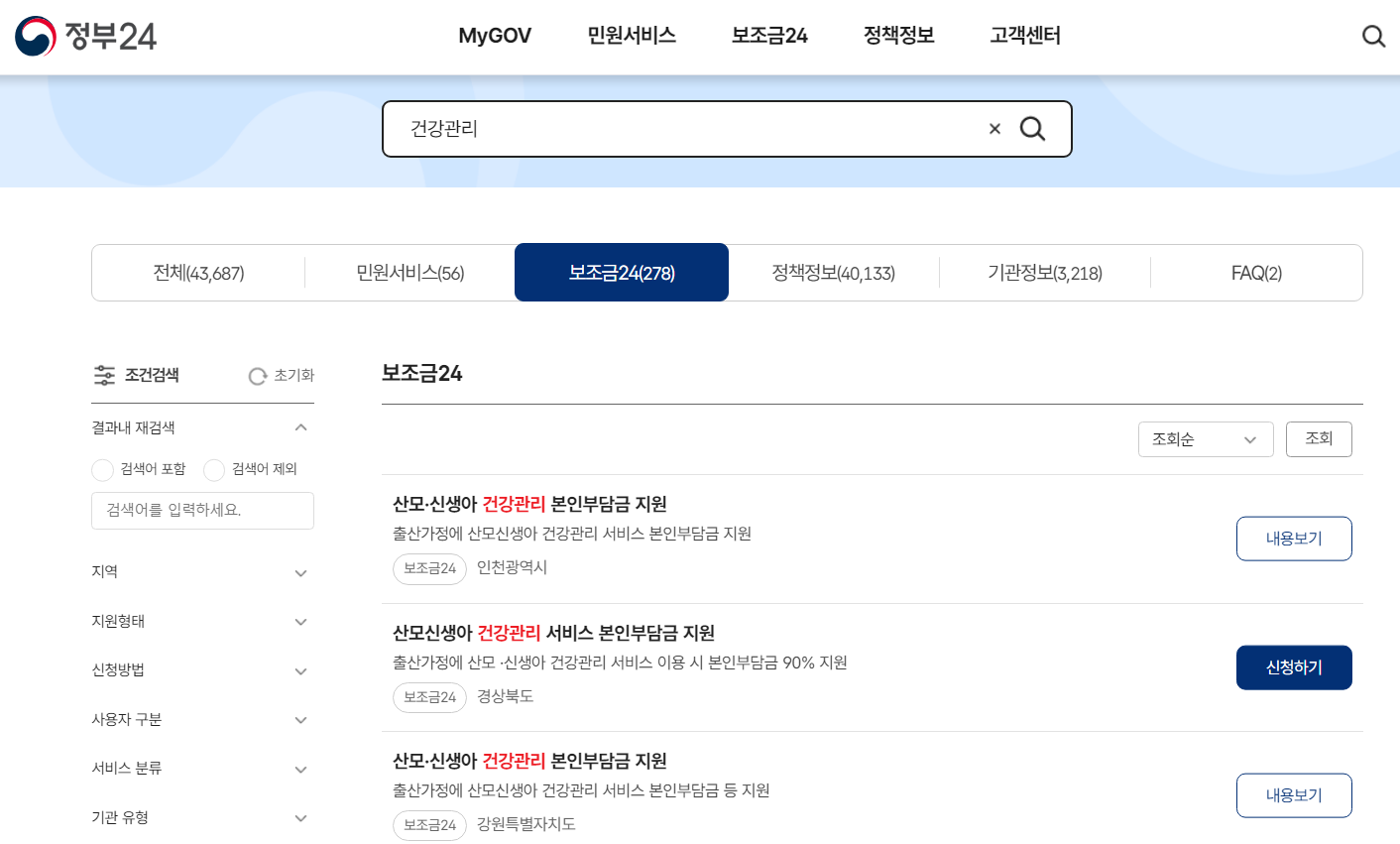
Task: Open the 인천광역시 result title link
Action: pyautogui.click(x=529, y=504)
